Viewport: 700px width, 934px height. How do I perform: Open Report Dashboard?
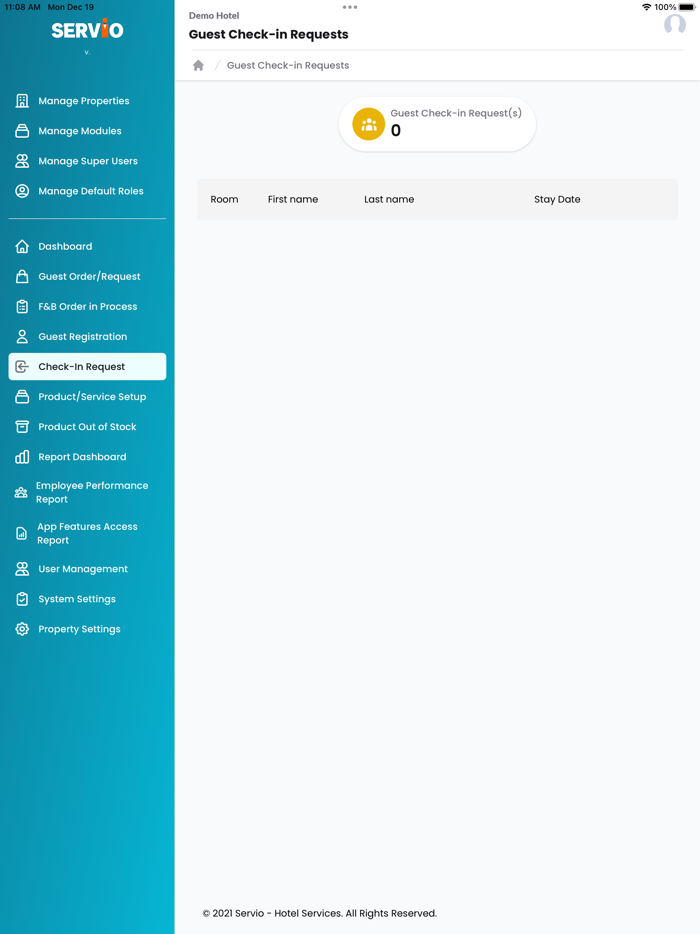(87, 457)
